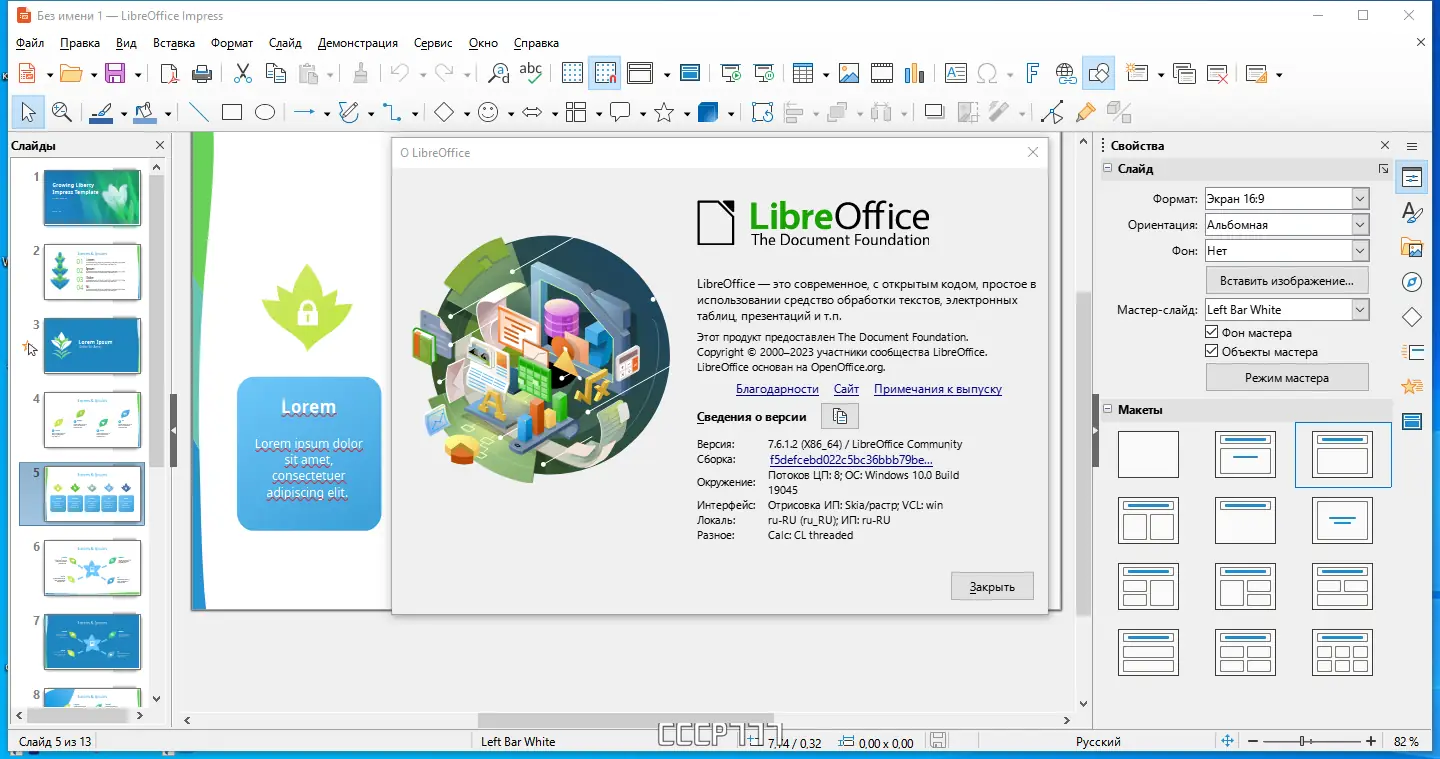
Task: Copy version info to clipboard icon
Action: coord(840,416)
